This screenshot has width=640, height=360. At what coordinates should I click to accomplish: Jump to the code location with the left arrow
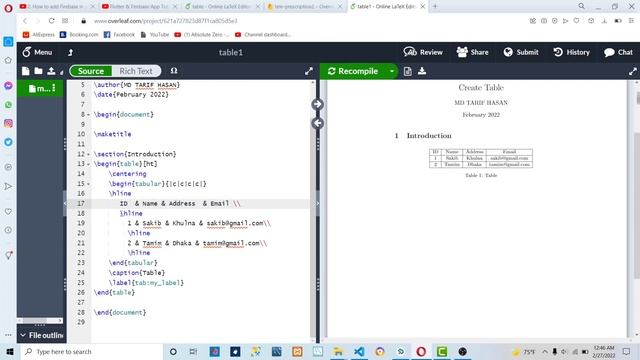point(318,123)
